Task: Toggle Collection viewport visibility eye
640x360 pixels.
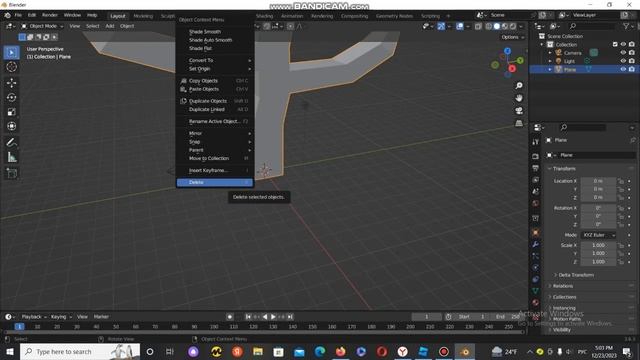Action: 623,44
